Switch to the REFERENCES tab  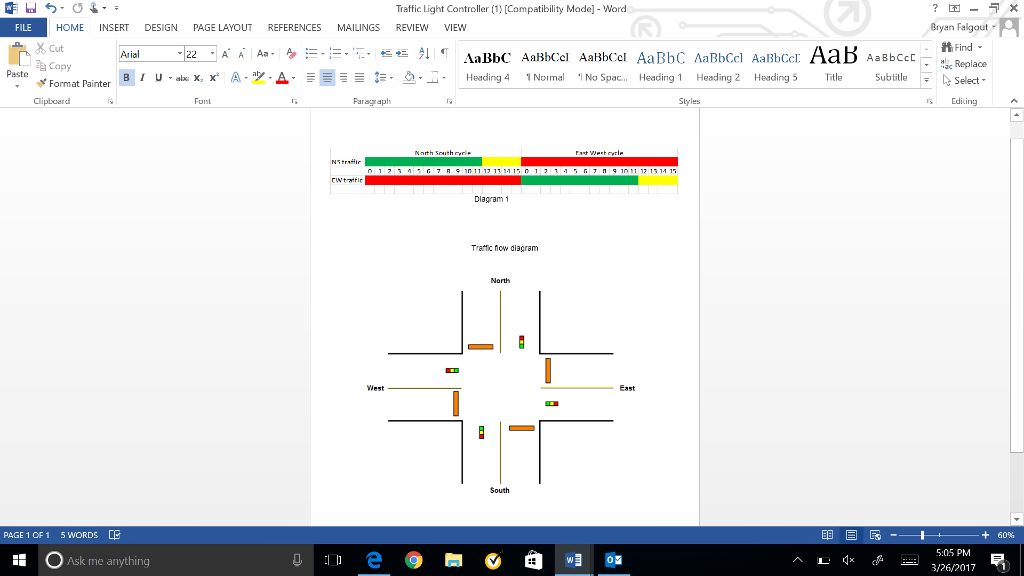pyautogui.click(x=295, y=27)
